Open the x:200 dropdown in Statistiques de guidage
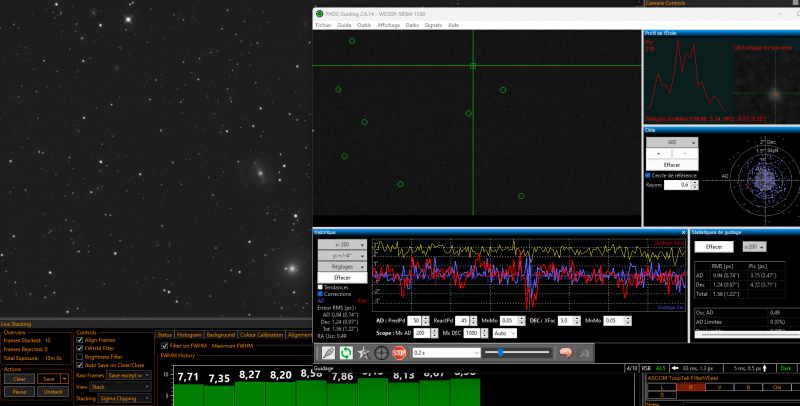Image resolution: width=800 pixels, height=406 pixels. pyautogui.click(x=755, y=247)
